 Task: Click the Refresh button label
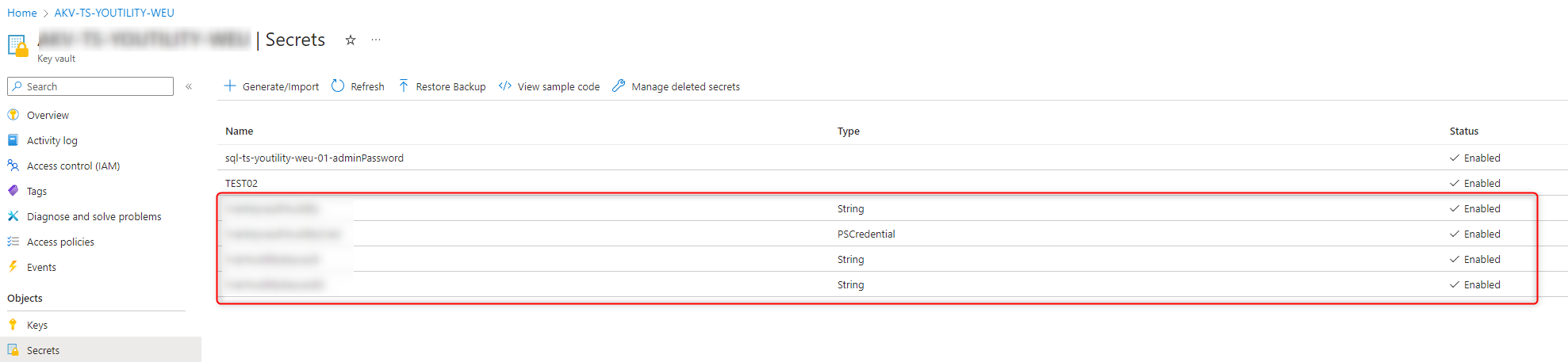point(367,87)
